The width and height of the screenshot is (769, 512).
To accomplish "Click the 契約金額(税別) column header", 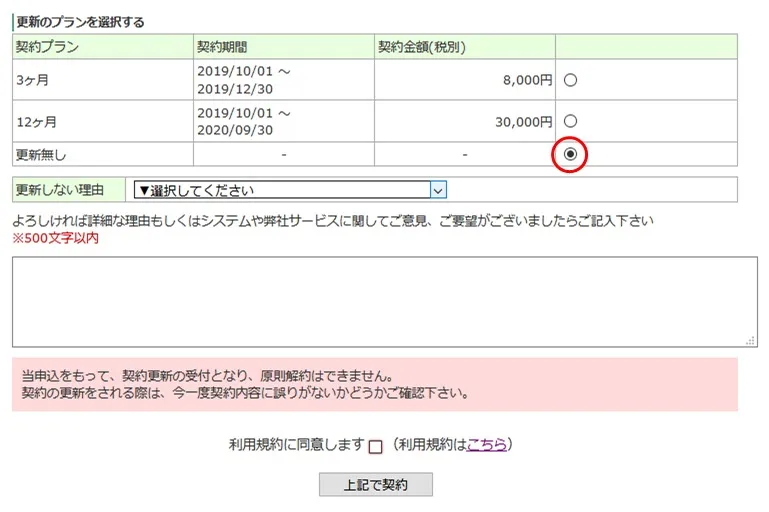I will (421, 47).
